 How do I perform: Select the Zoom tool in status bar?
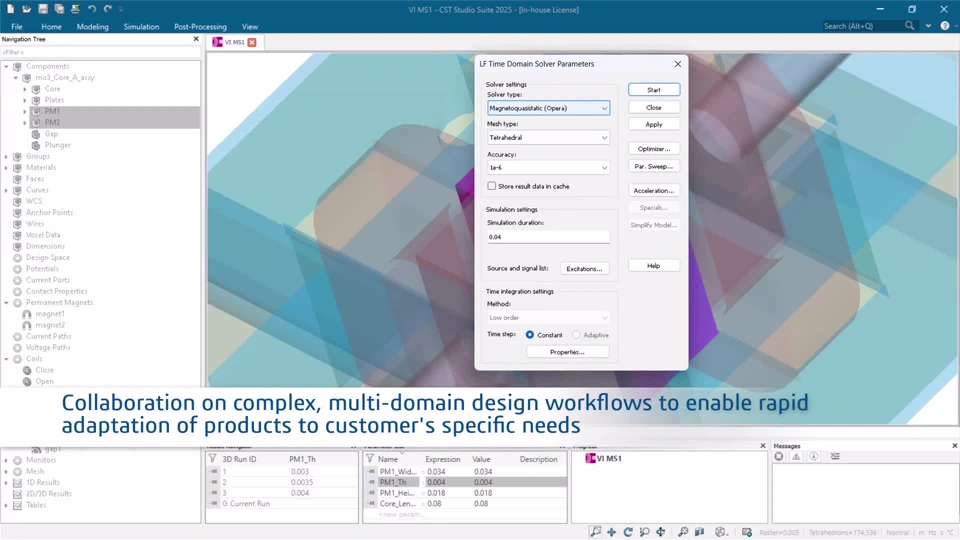[x=595, y=532]
